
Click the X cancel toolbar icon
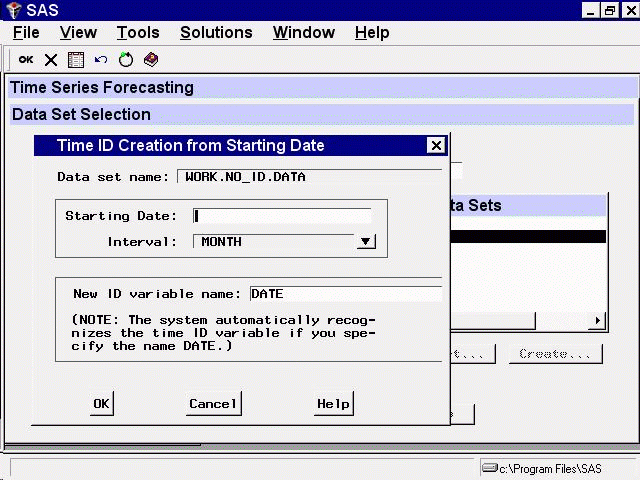[x=51, y=60]
